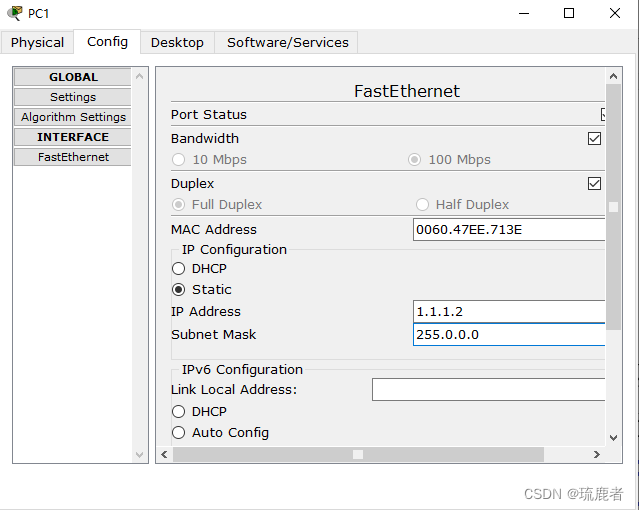The height and width of the screenshot is (510, 639).
Task: Click the PC1 window title icon
Action: 15,13
